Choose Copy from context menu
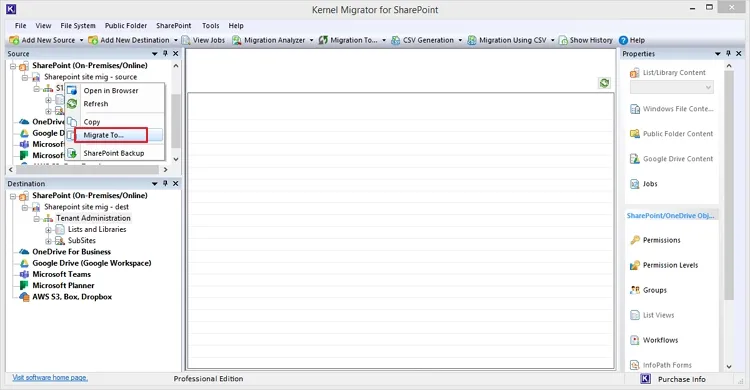750x390 pixels. click(115, 122)
